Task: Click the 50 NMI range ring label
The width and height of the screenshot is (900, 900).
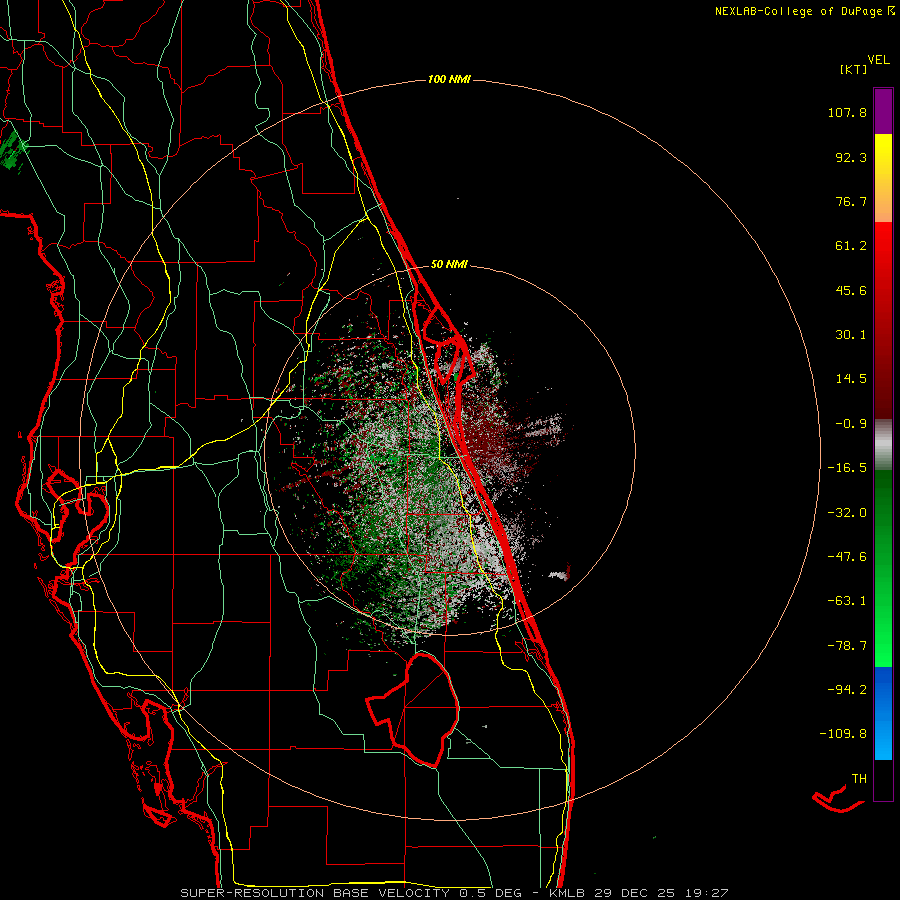Action: click(449, 264)
